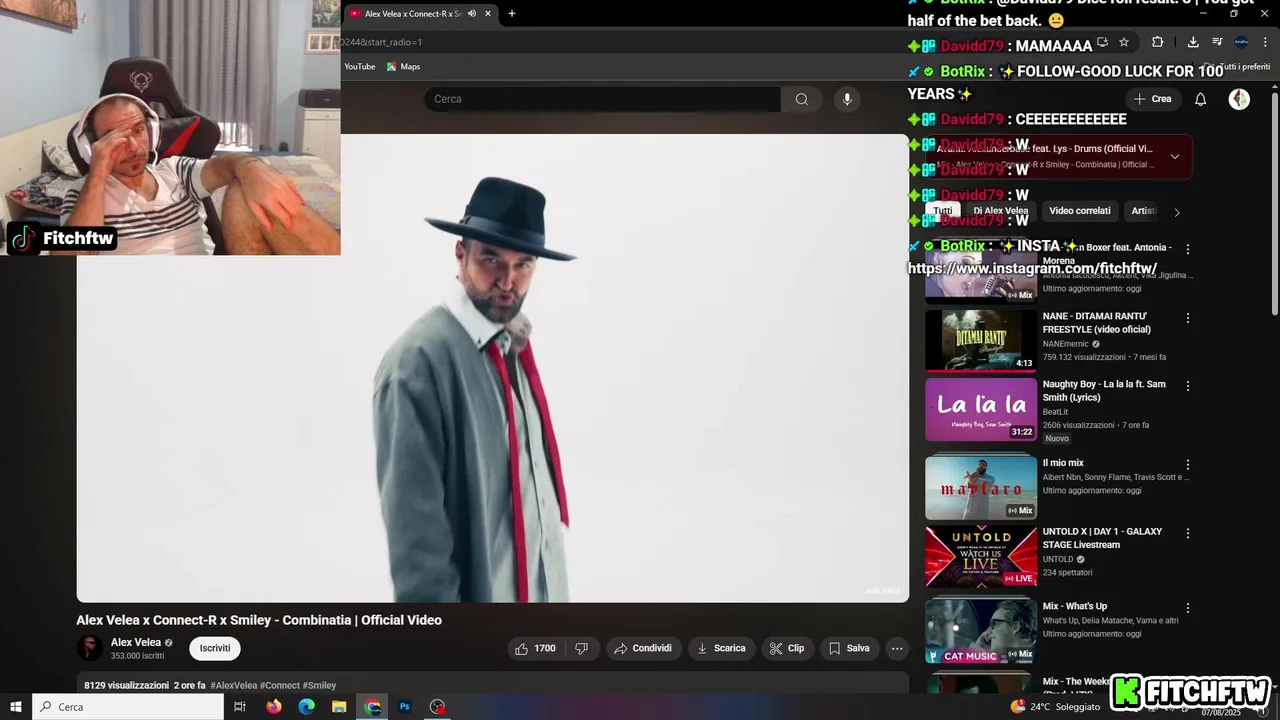1280x720 pixels.
Task: Expand the playlist queue panel chevron
Action: pyautogui.click(x=1175, y=157)
